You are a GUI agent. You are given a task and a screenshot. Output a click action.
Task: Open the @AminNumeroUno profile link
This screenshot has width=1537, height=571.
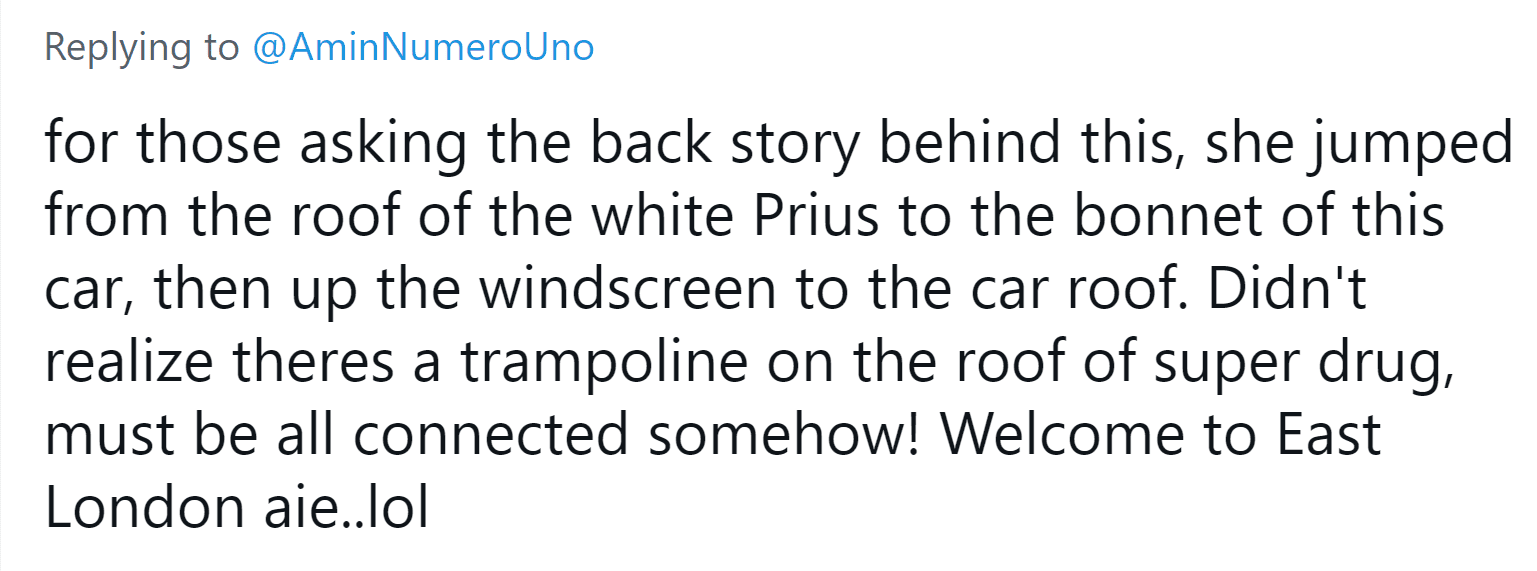click(x=423, y=48)
